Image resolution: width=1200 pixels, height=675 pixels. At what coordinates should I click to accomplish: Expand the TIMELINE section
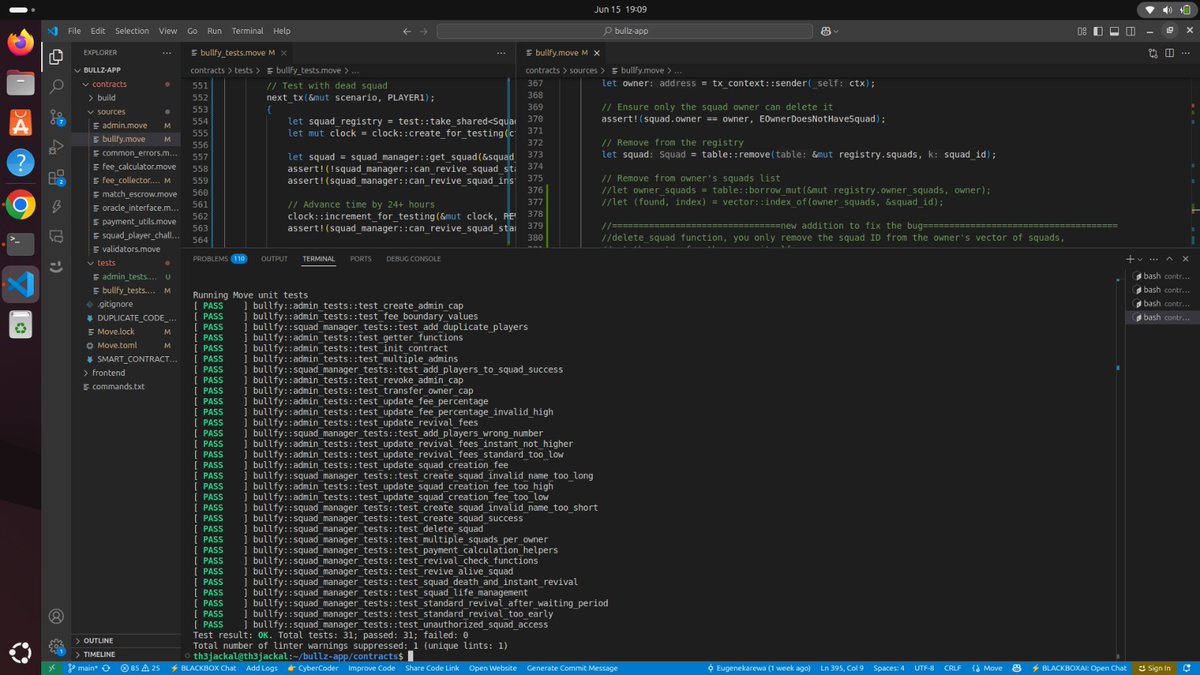[99, 654]
